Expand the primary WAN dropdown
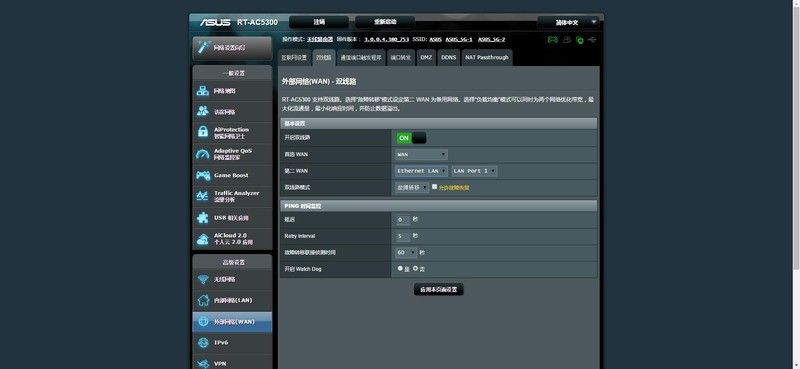The height and width of the screenshot is (369, 800). point(421,154)
